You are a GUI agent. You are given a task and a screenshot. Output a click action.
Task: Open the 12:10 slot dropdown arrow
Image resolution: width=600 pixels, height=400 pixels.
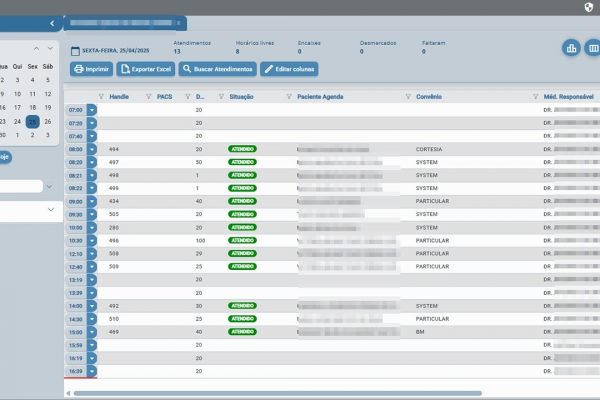(x=92, y=253)
